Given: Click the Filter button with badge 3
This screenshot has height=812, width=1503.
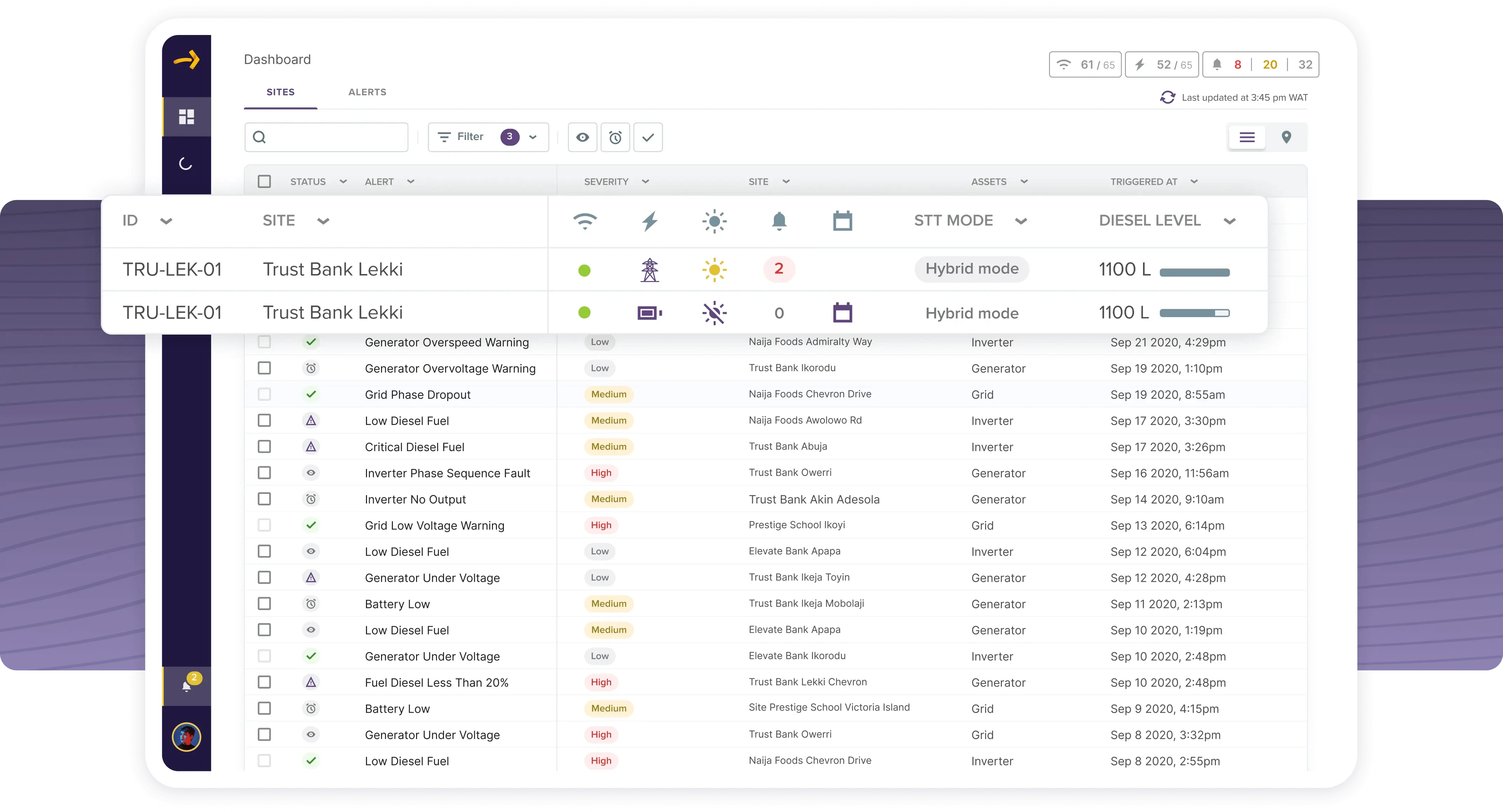Looking at the screenshot, I should 487,137.
